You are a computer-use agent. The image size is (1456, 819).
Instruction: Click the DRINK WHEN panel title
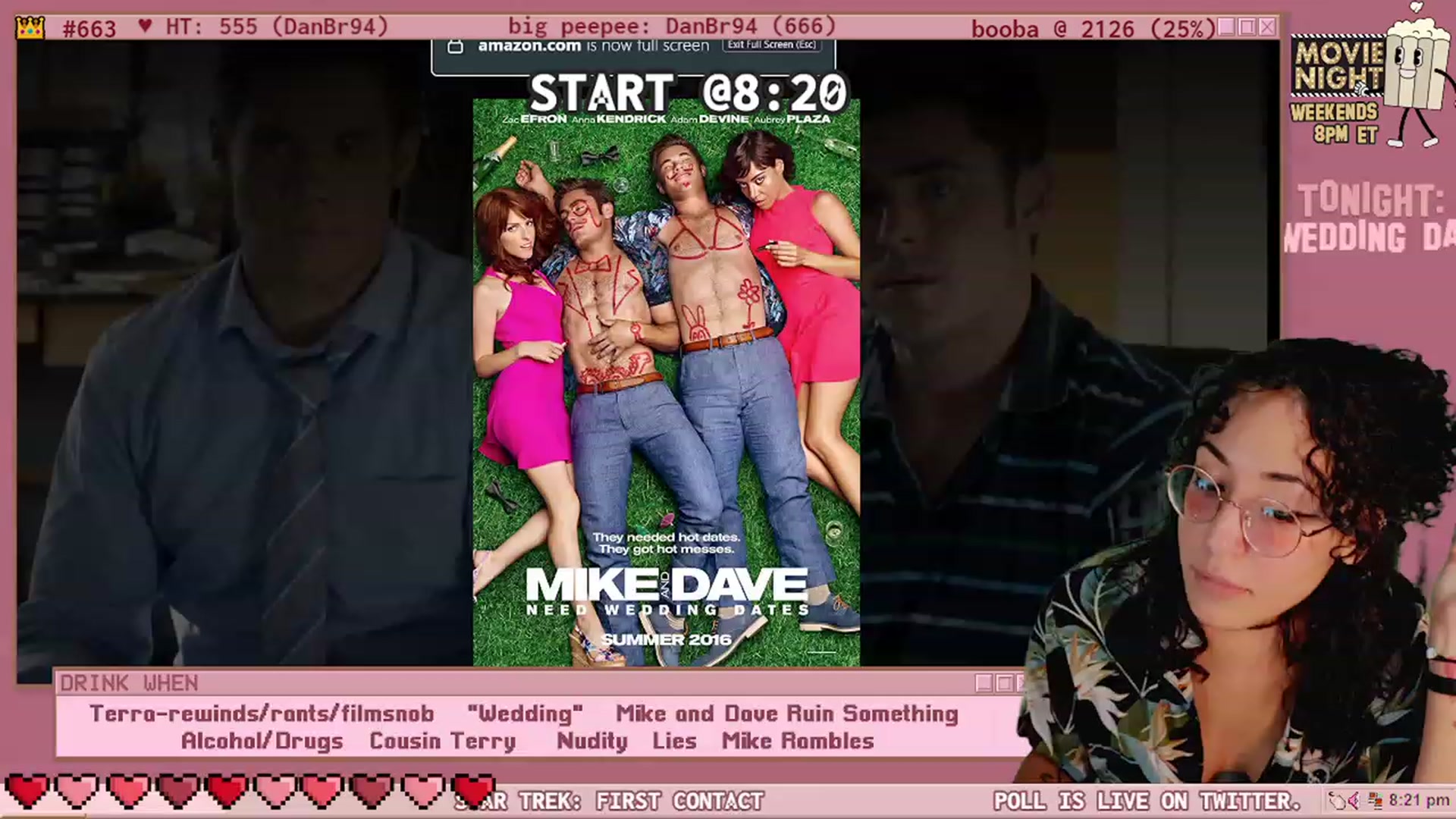tap(129, 683)
